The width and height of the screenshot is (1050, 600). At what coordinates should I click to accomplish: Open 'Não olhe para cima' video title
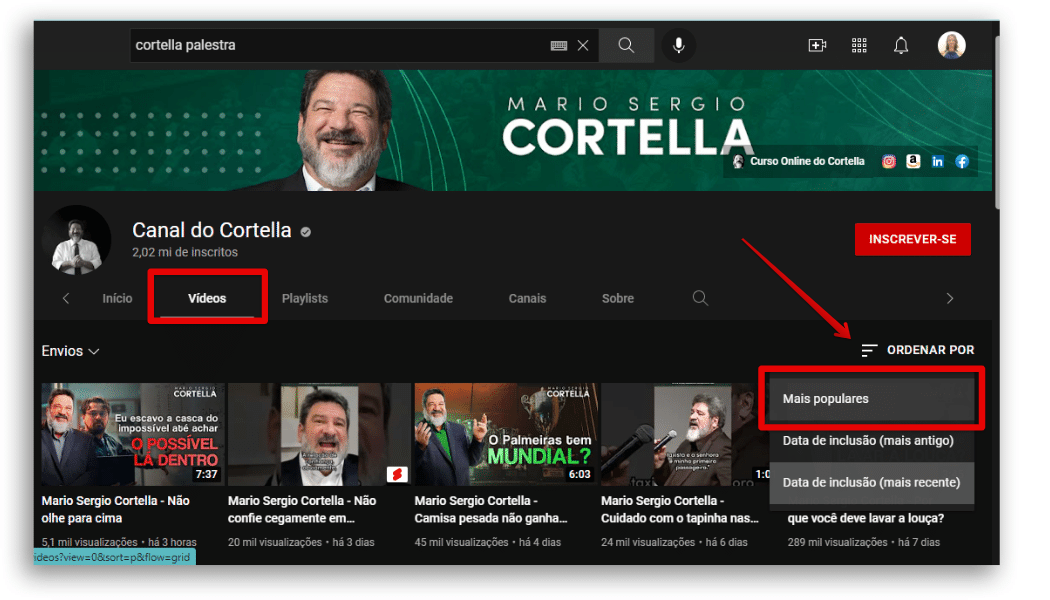(115, 509)
